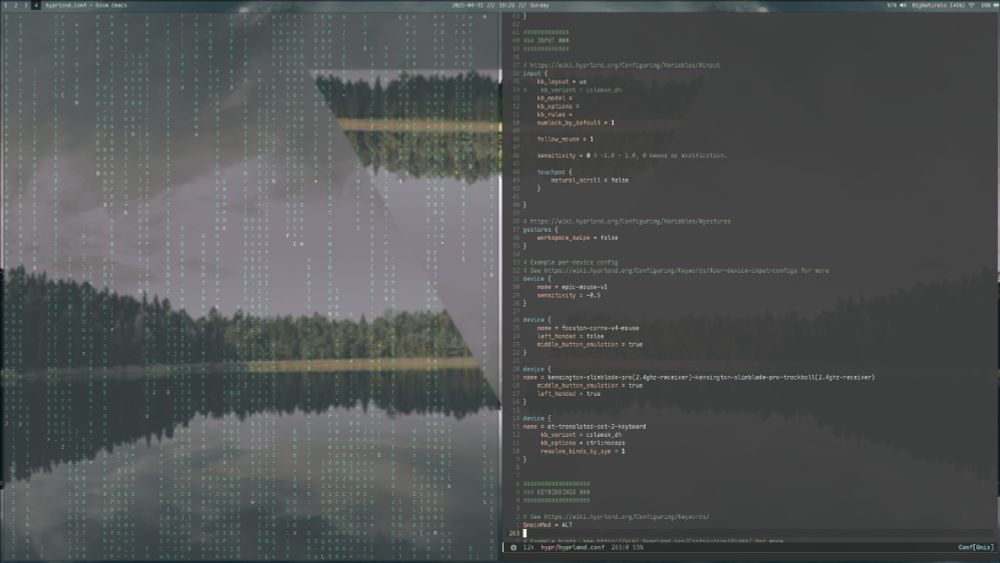Click the 'workspace_swipe = false' line
Screen dimensions: 1000x563
(577, 237)
